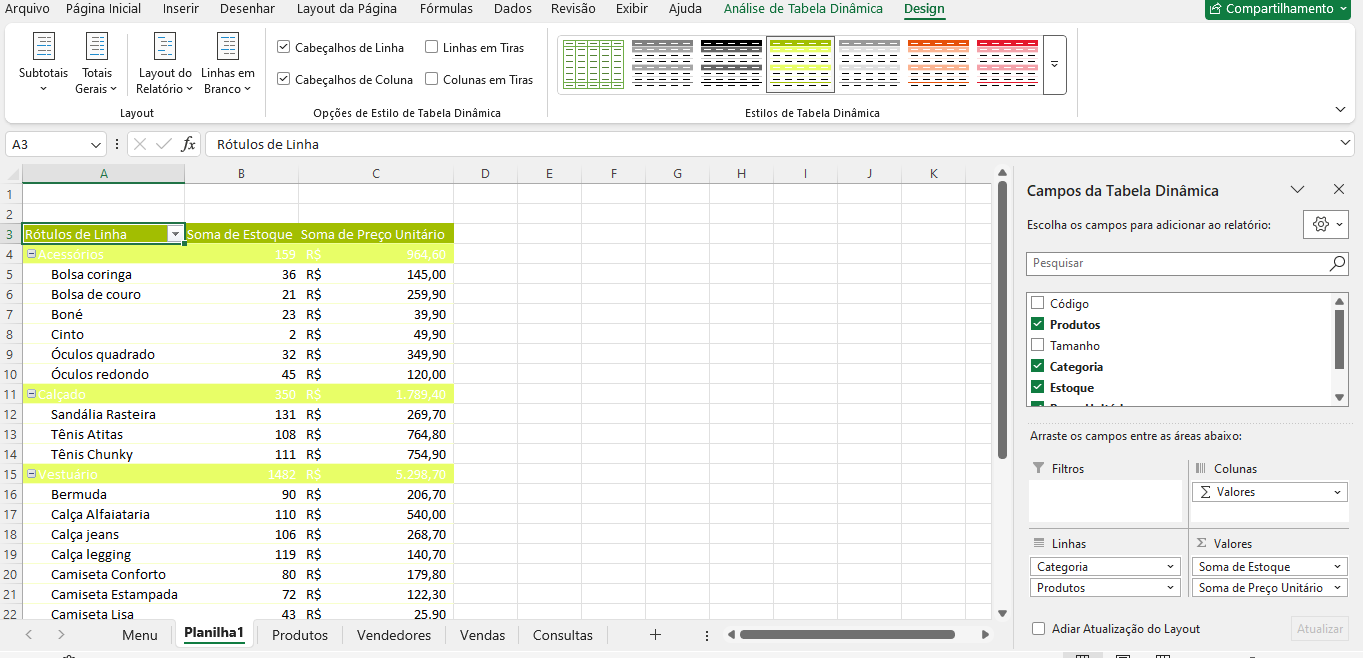Apply the light gray striped pivot style

pos(869,65)
